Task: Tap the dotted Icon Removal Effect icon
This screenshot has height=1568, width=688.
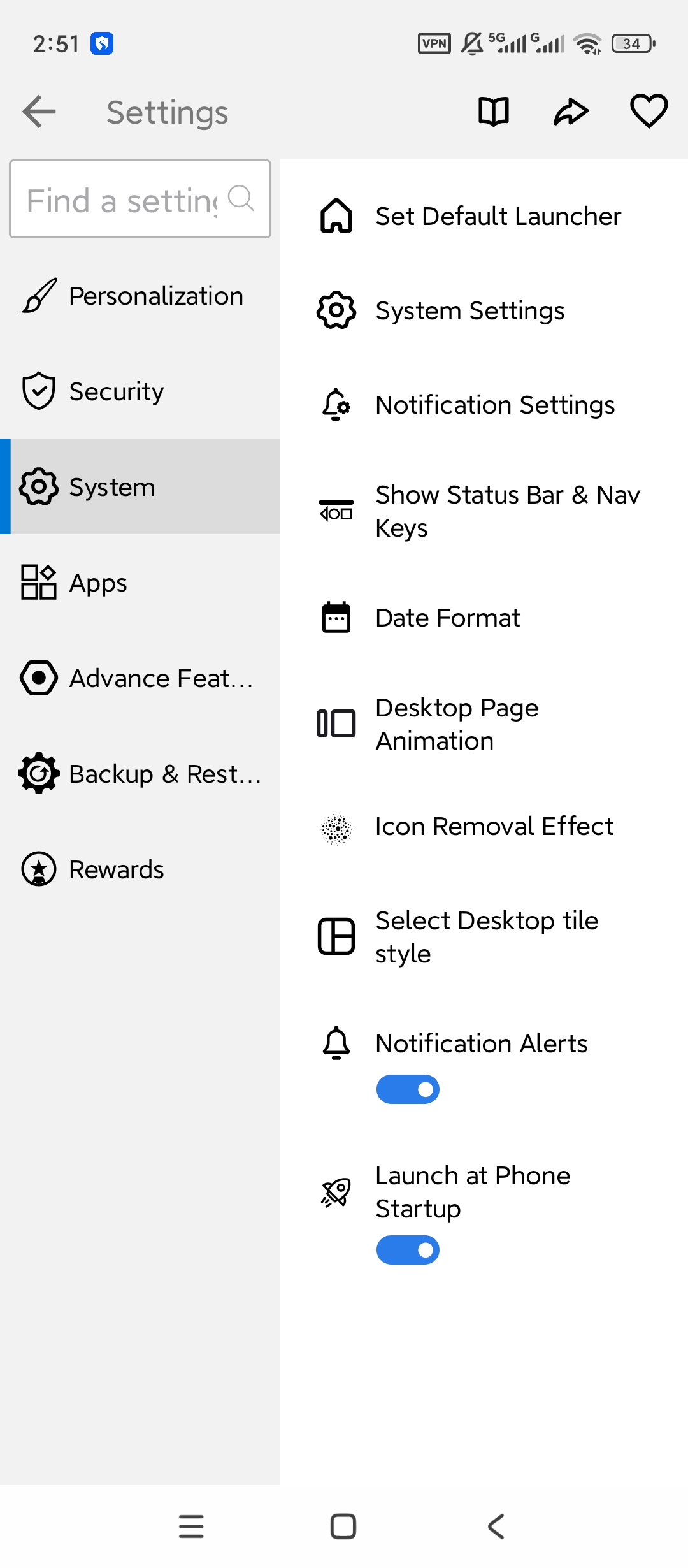Action: [336, 829]
